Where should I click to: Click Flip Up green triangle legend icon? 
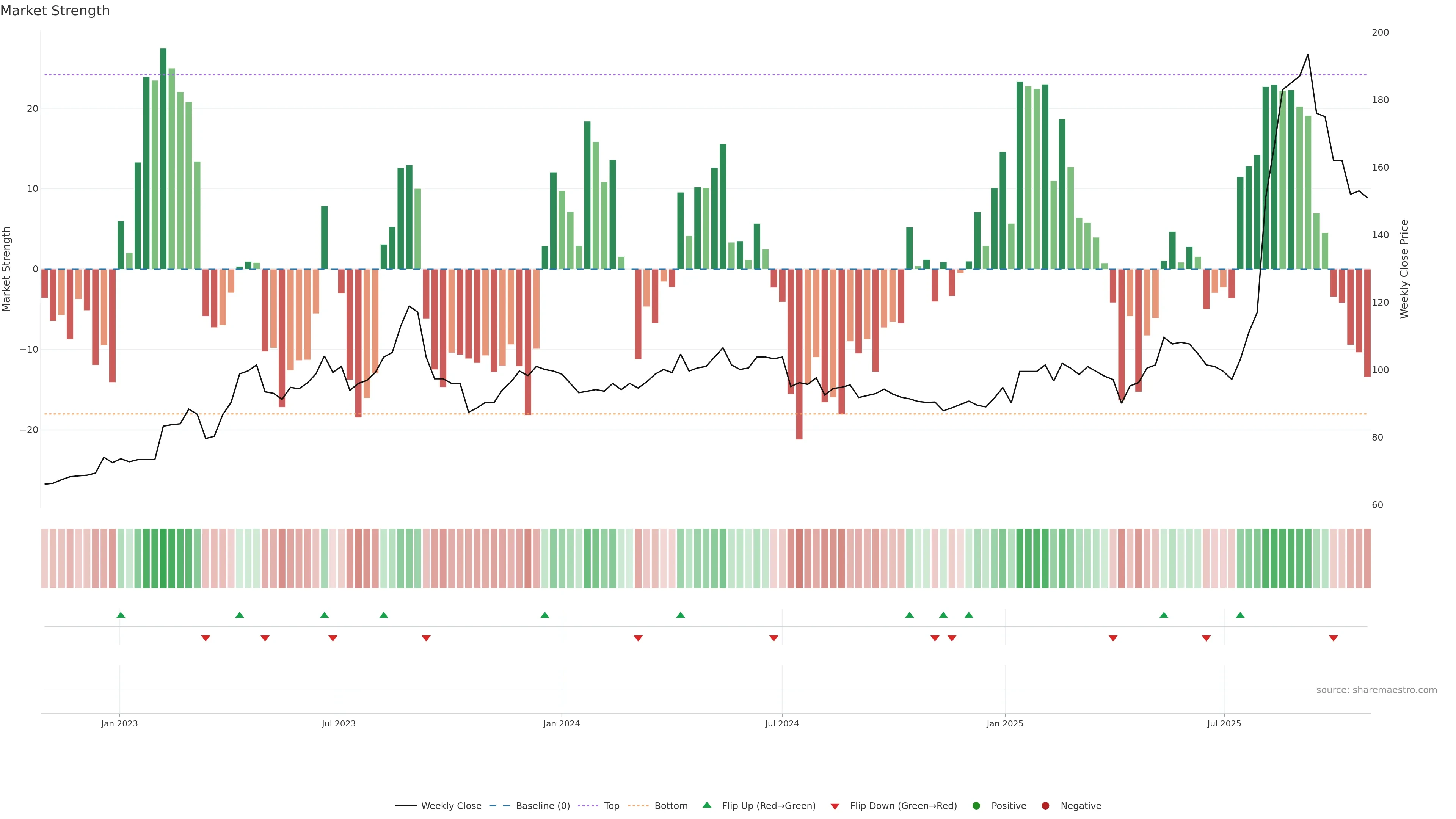pyautogui.click(x=706, y=805)
